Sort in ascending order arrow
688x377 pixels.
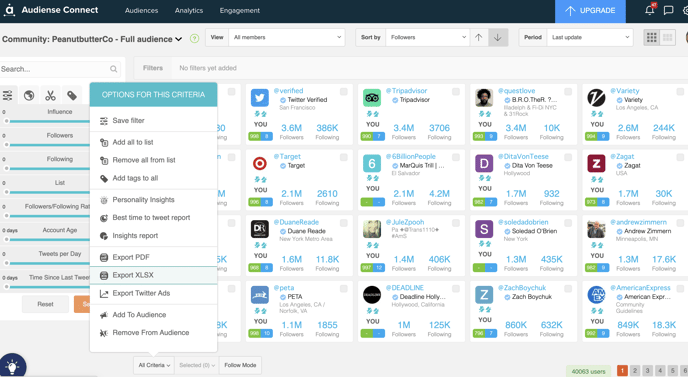click(479, 37)
